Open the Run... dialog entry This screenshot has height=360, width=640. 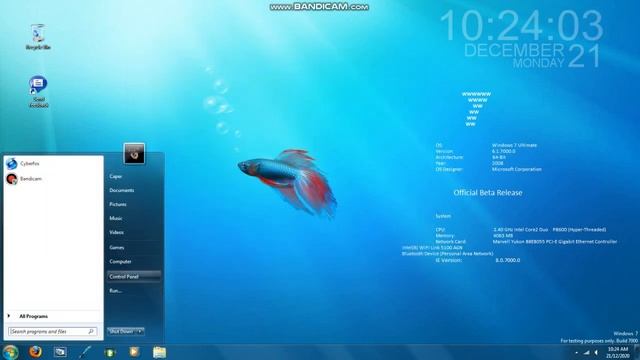tap(116, 291)
